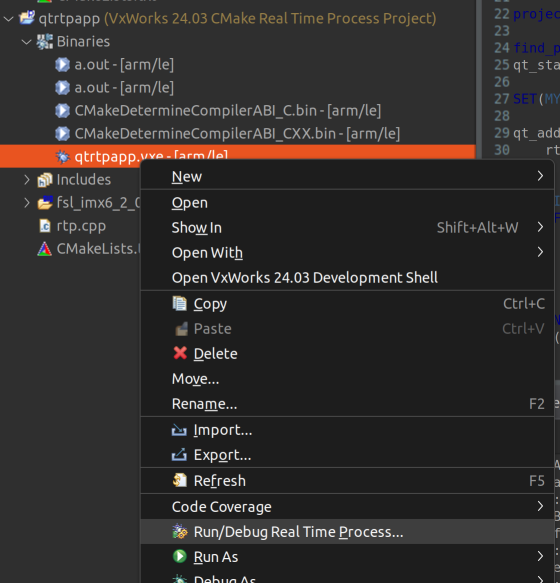Viewport: 560px width, 583px height.
Task: Click the Run/Debug Real Time Process icon
Action: click(x=180, y=532)
